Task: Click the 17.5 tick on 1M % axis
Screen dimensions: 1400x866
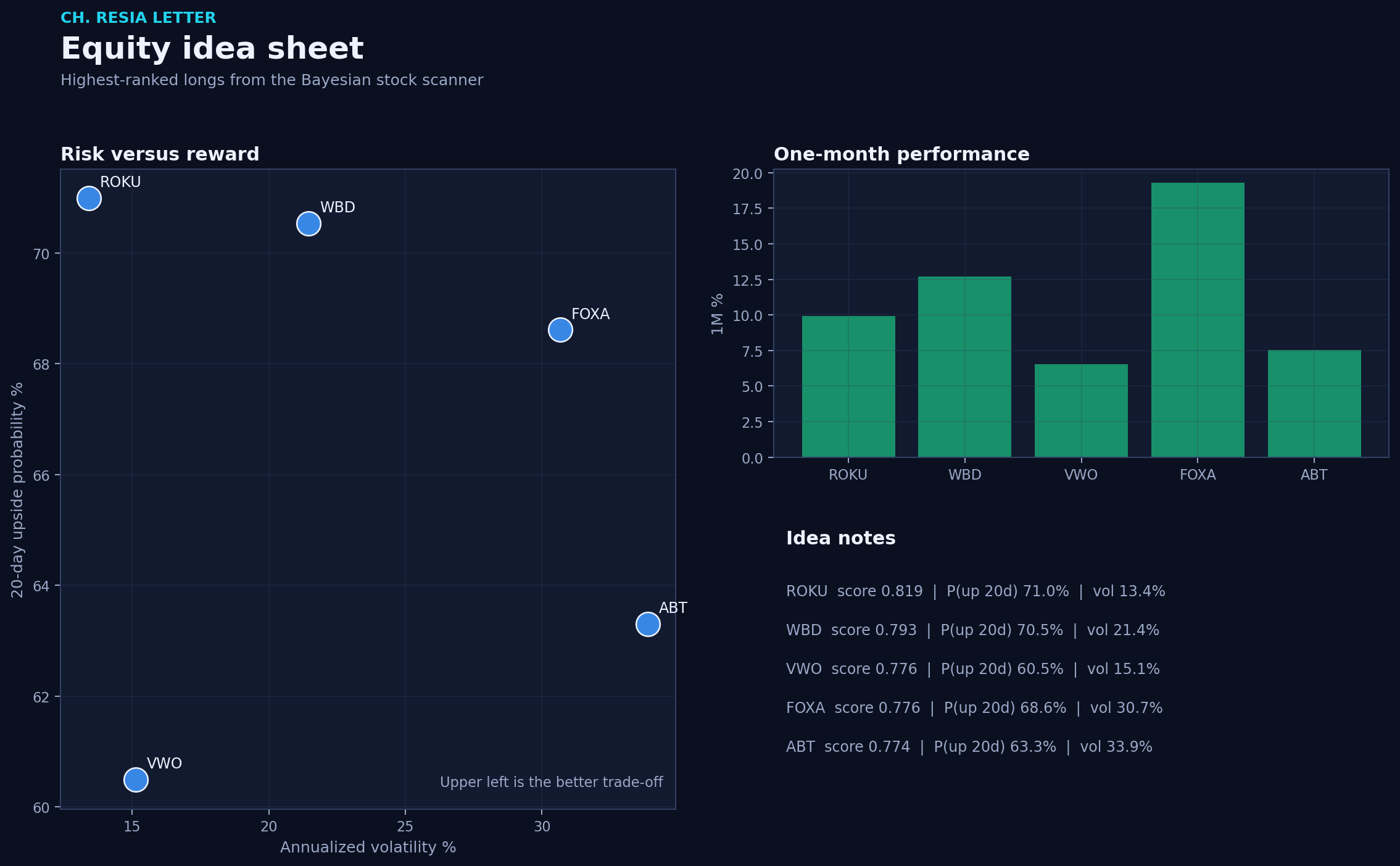Action: click(748, 209)
